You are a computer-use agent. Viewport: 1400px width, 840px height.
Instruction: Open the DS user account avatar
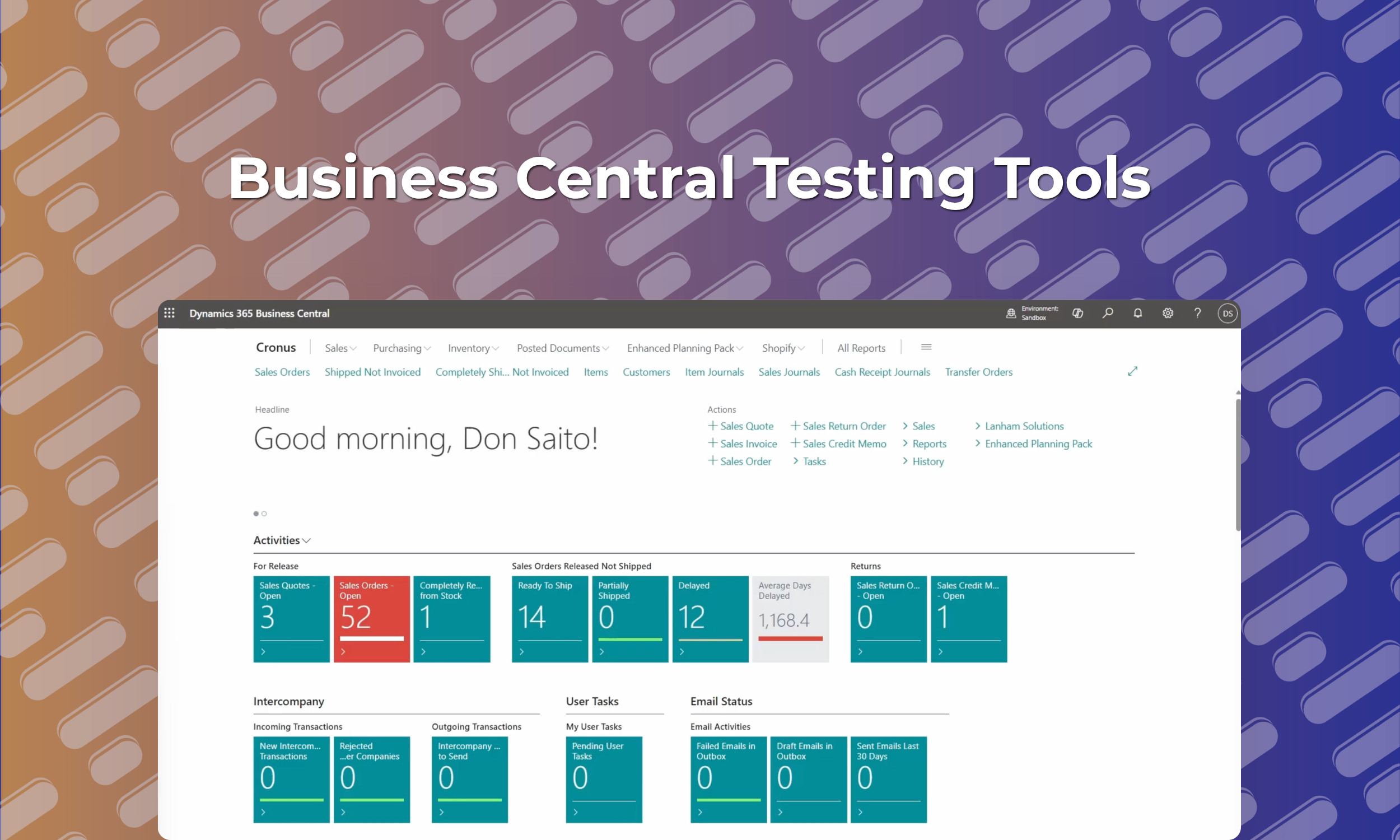(x=1228, y=314)
